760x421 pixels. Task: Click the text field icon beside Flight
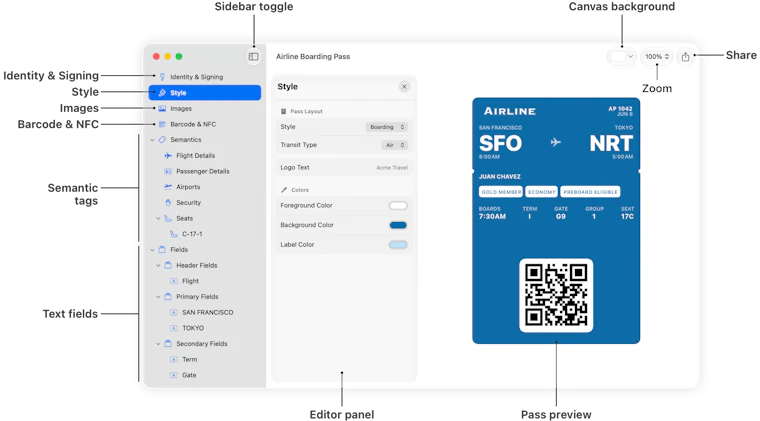[x=174, y=281]
